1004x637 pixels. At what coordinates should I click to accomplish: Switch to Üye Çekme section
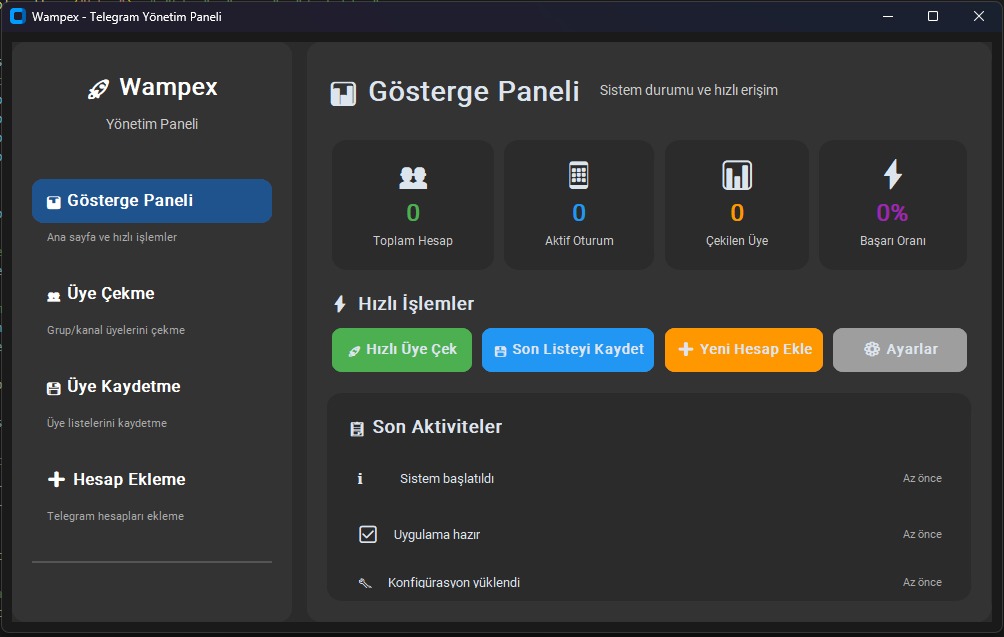tap(110, 294)
